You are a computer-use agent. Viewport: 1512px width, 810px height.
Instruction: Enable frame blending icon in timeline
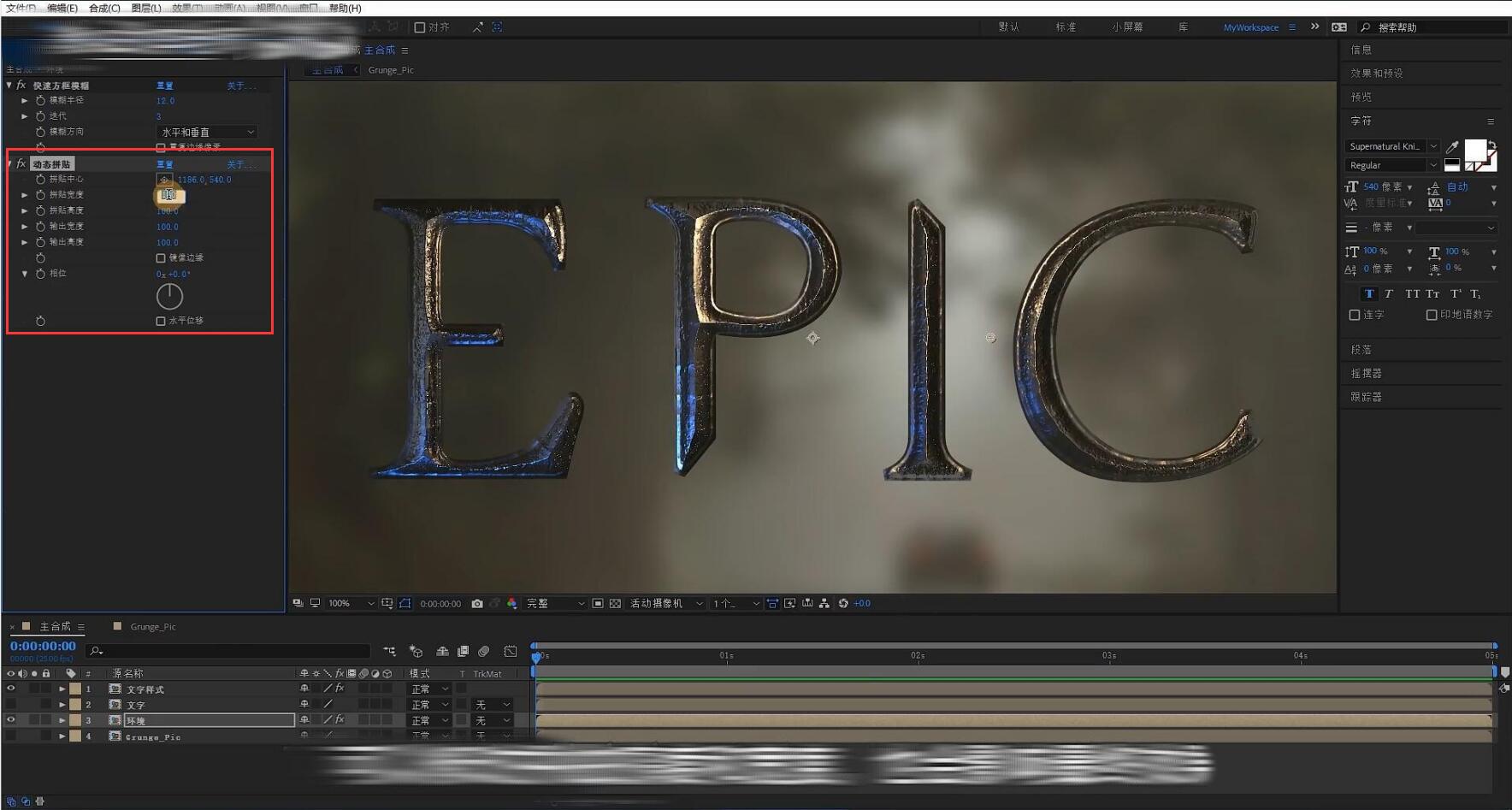pyautogui.click(x=463, y=652)
